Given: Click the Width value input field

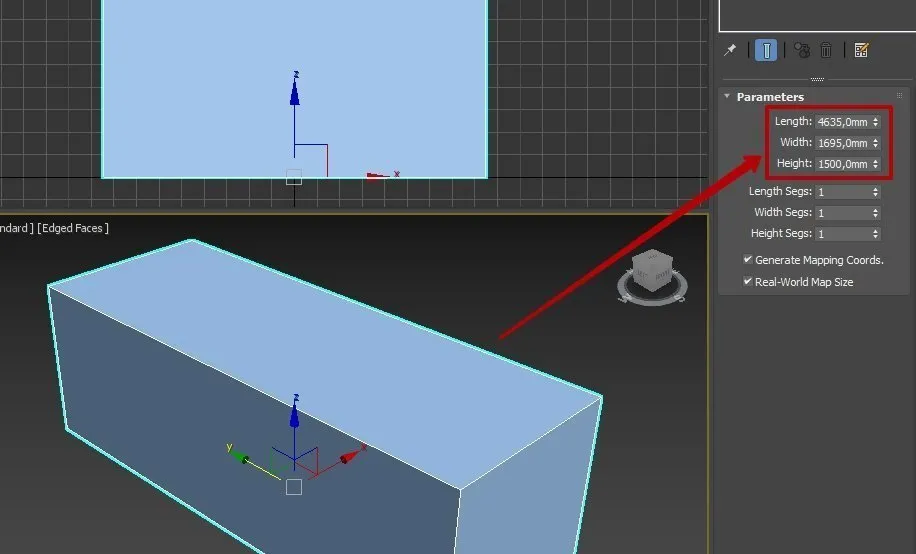Looking at the screenshot, I should pyautogui.click(x=842, y=143).
